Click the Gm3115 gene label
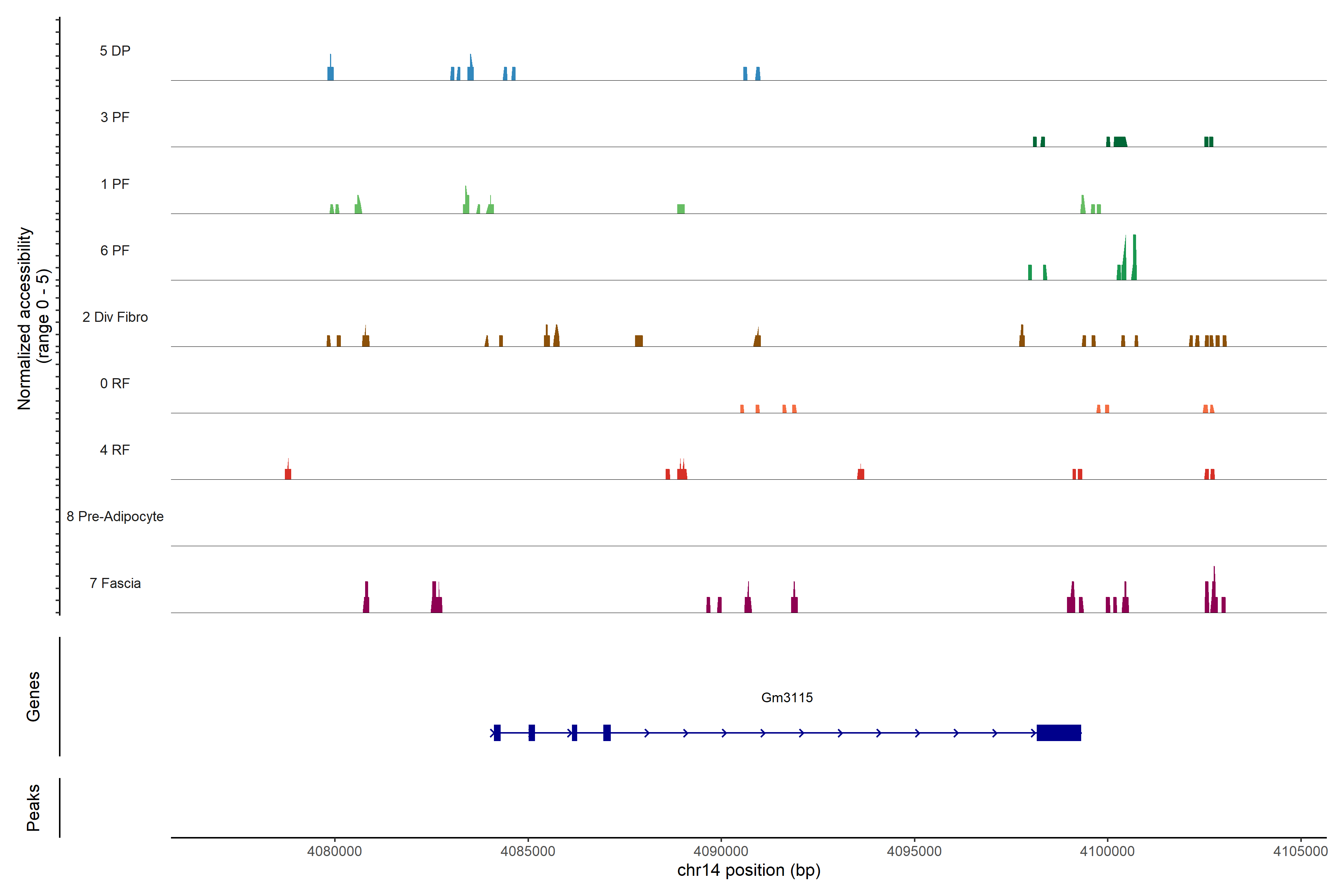 [787, 697]
